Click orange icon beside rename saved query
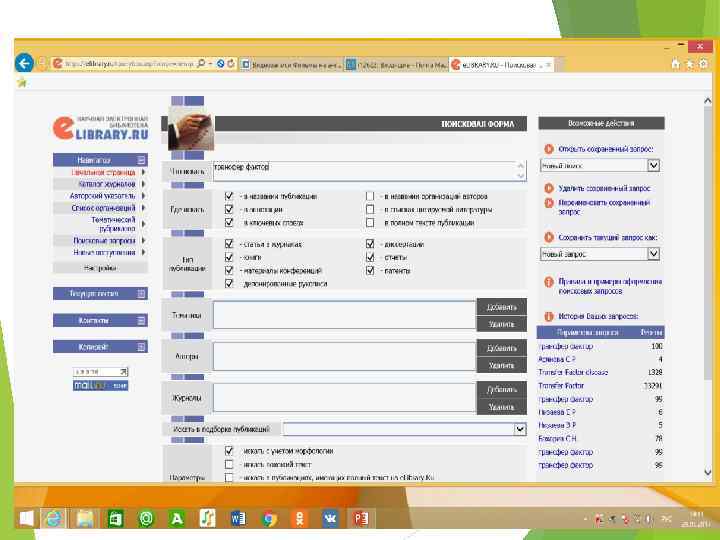Viewport: 720px width, 540px height. pyautogui.click(x=549, y=203)
